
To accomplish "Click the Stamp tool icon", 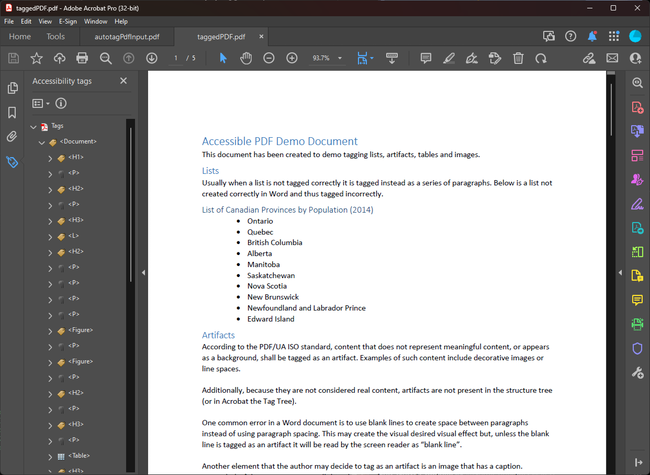I will click(x=495, y=58).
